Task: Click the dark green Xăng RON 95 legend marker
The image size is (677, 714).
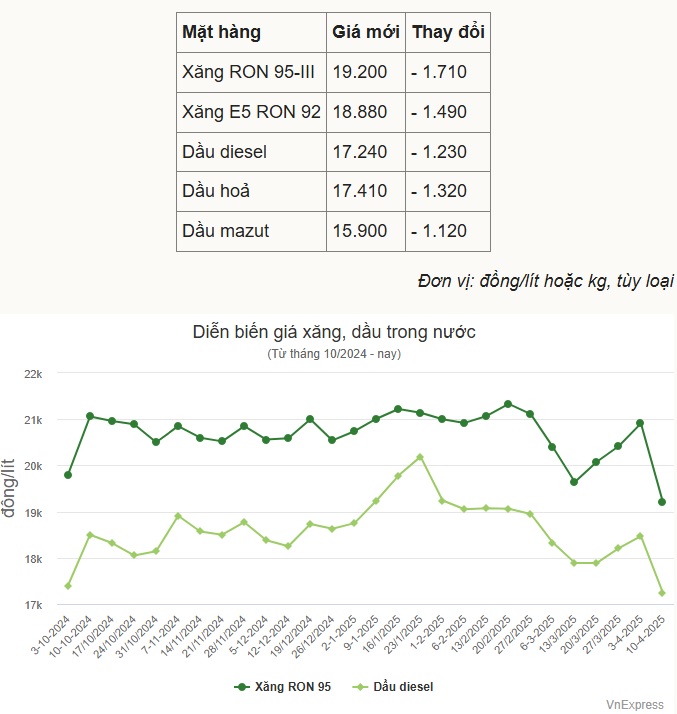Action: [x=241, y=686]
